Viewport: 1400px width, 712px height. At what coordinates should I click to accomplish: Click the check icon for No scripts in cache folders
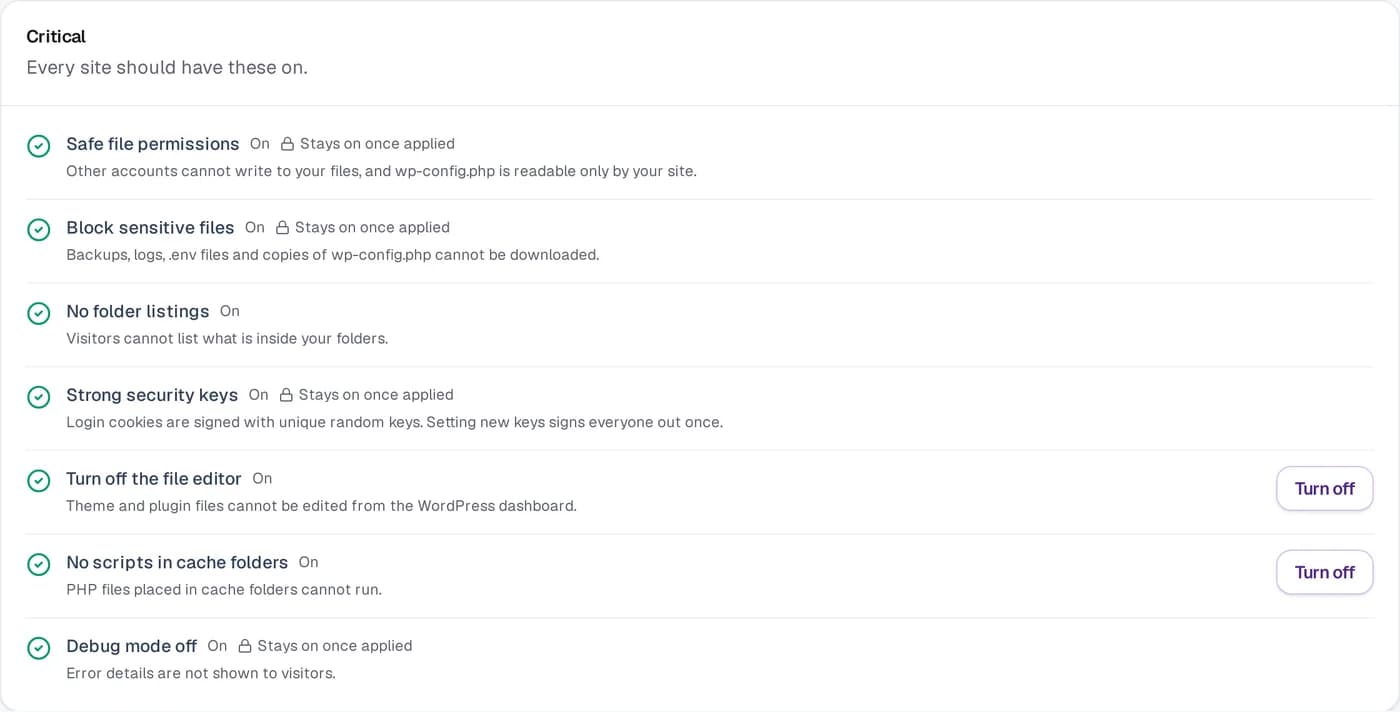38,565
